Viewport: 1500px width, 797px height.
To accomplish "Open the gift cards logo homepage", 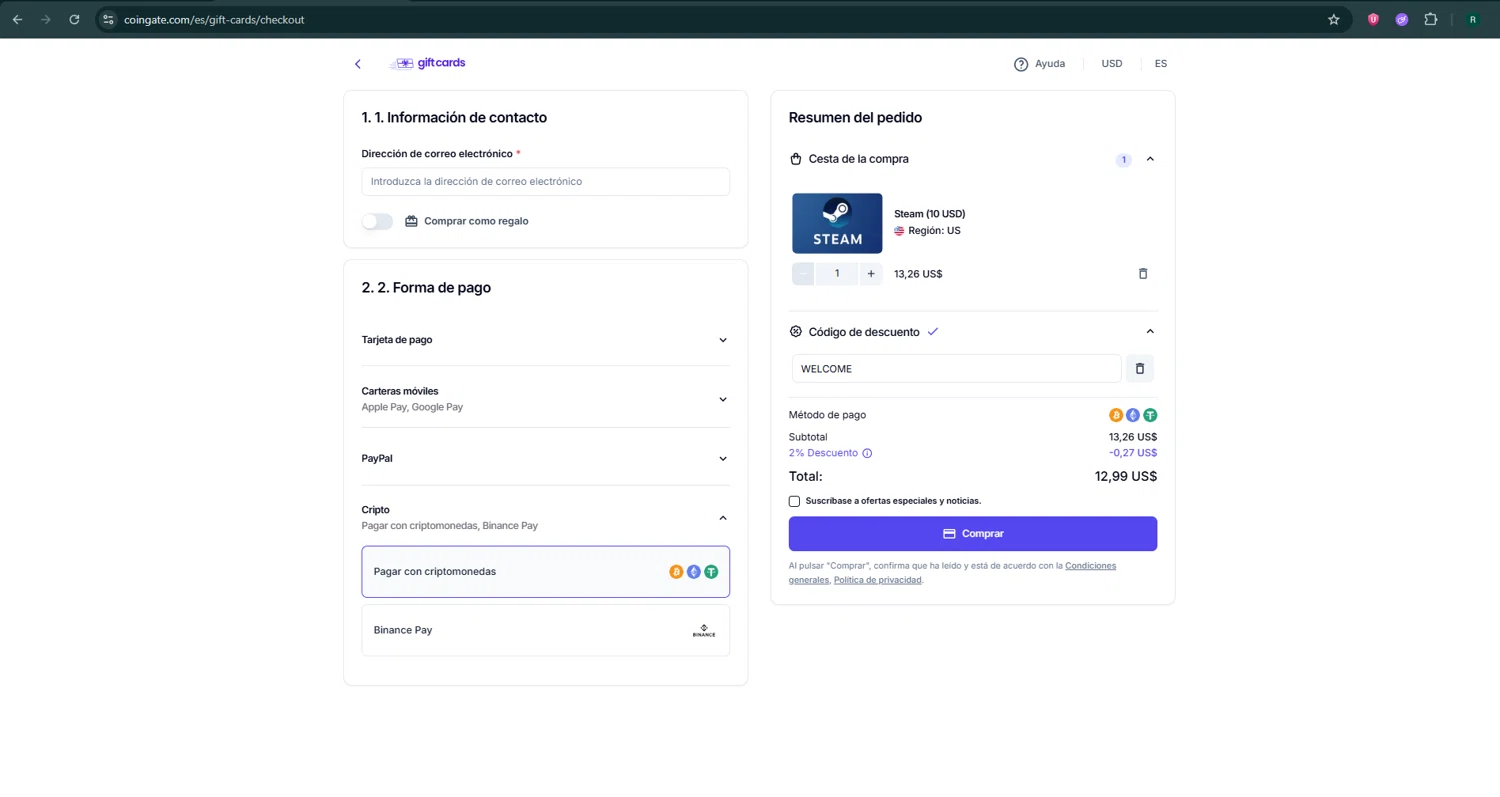I will [x=427, y=63].
